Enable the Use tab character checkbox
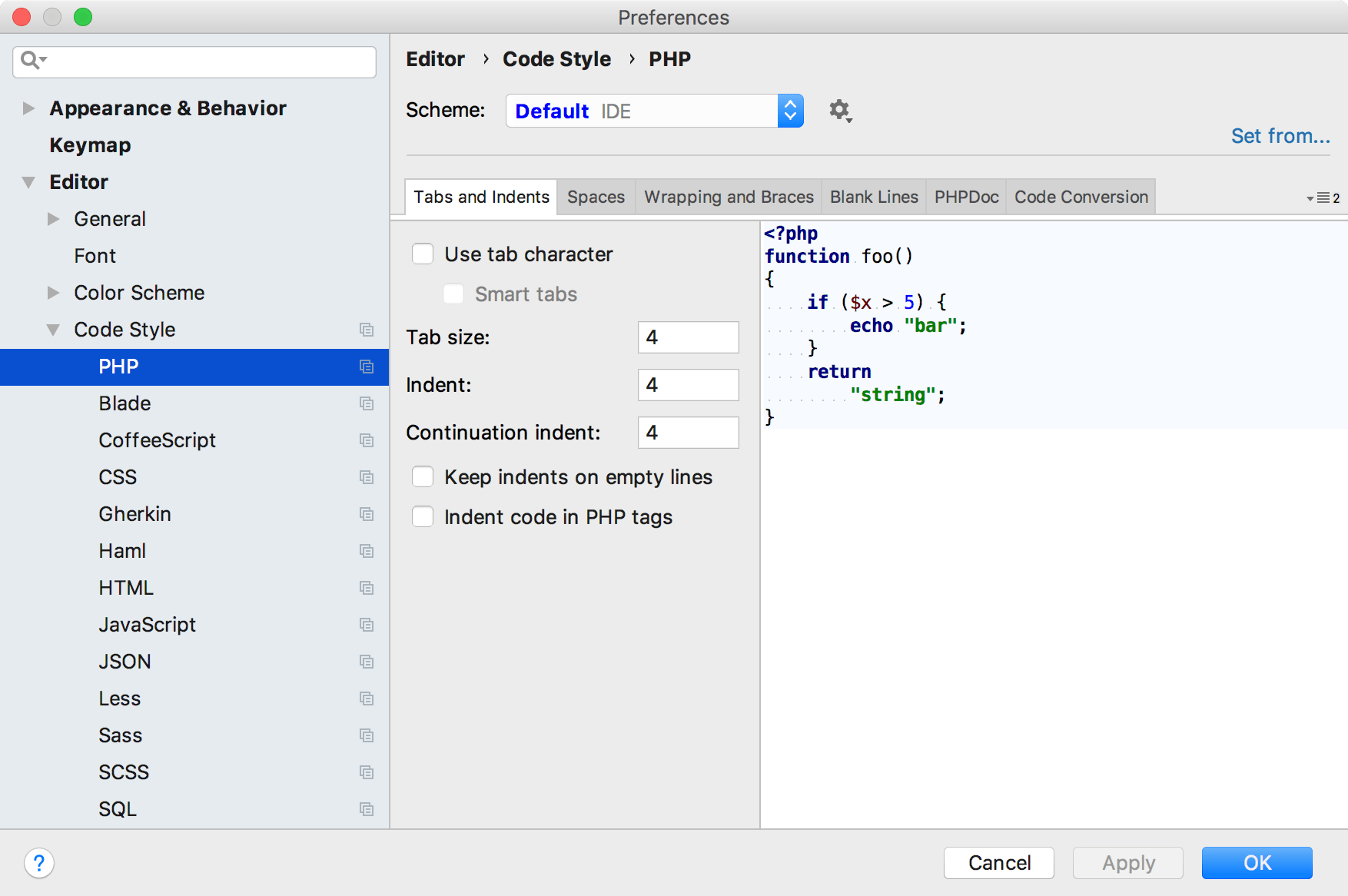Image resolution: width=1348 pixels, height=896 pixels. pyautogui.click(x=423, y=254)
